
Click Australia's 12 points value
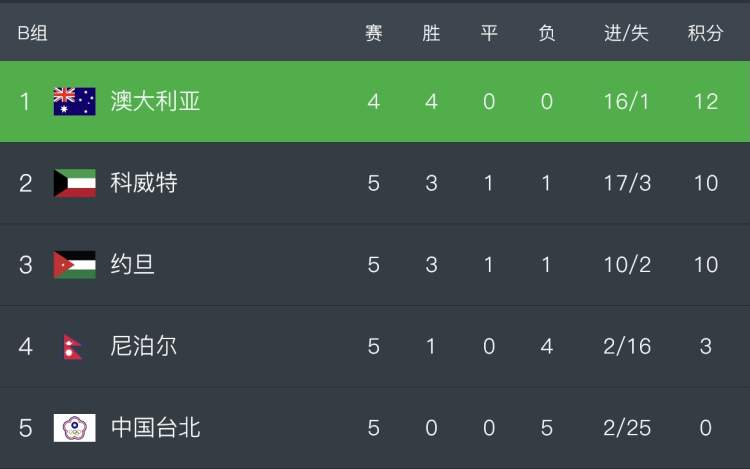706,102
